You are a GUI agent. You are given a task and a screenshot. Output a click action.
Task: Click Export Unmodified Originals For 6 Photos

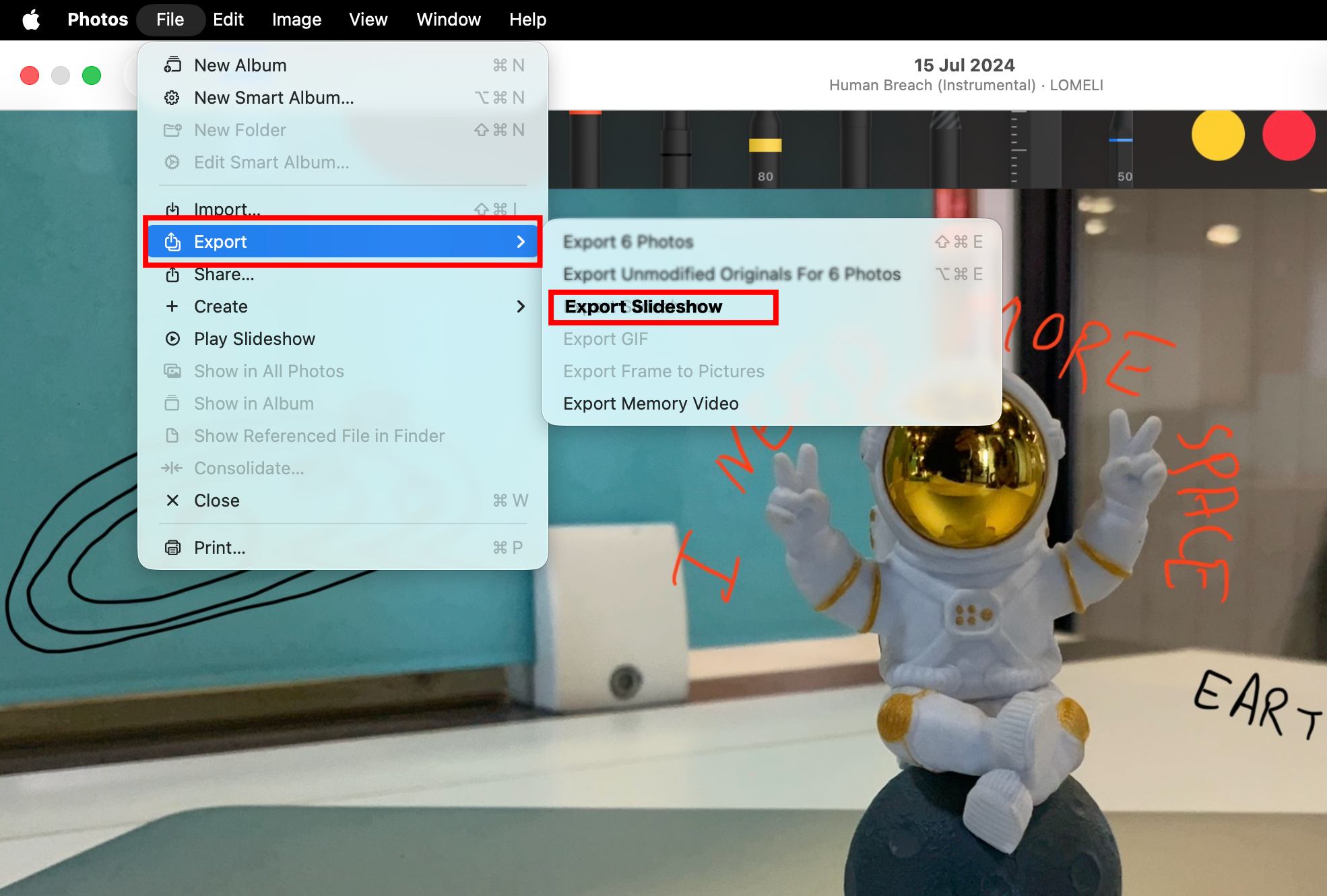point(772,274)
